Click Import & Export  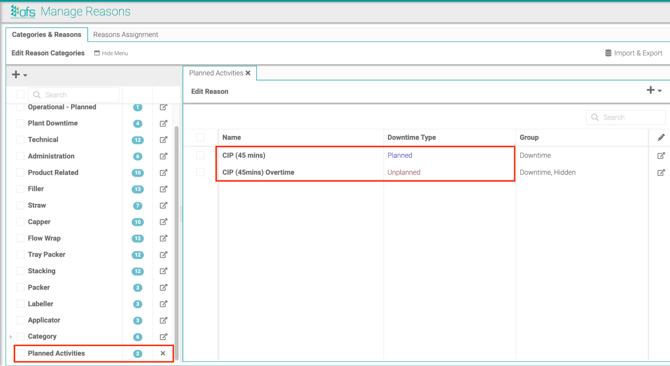tap(634, 53)
